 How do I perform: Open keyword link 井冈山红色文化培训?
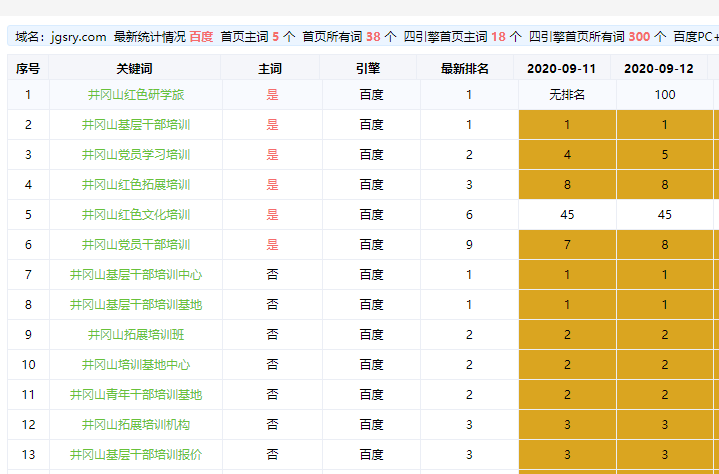[x=136, y=215]
